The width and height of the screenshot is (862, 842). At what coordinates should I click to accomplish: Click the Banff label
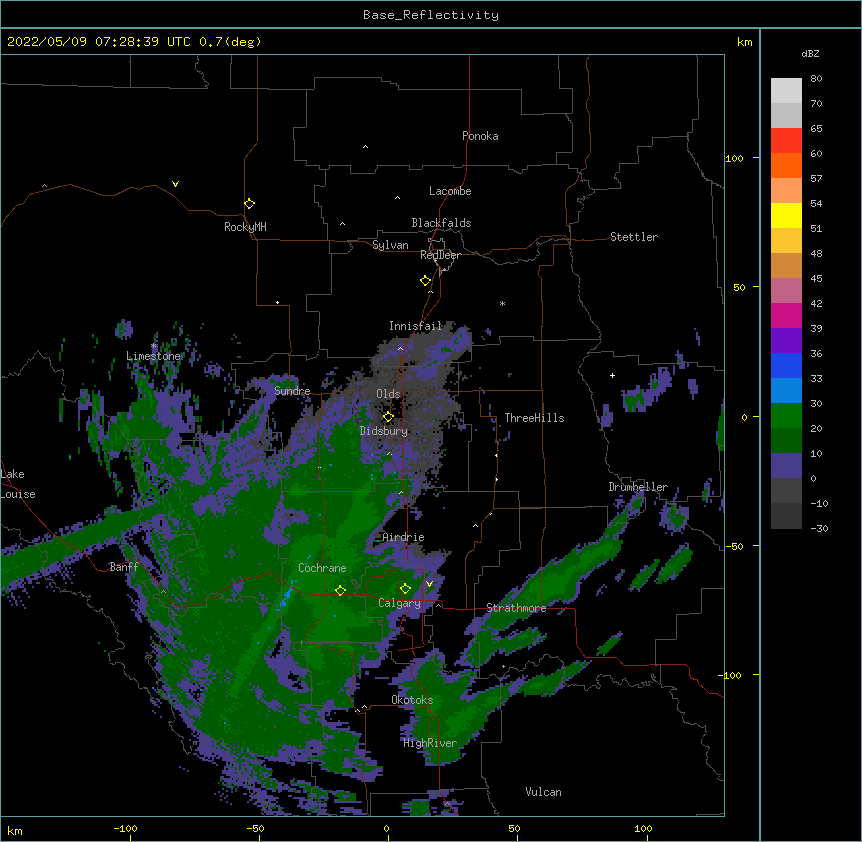click(124, 567)
